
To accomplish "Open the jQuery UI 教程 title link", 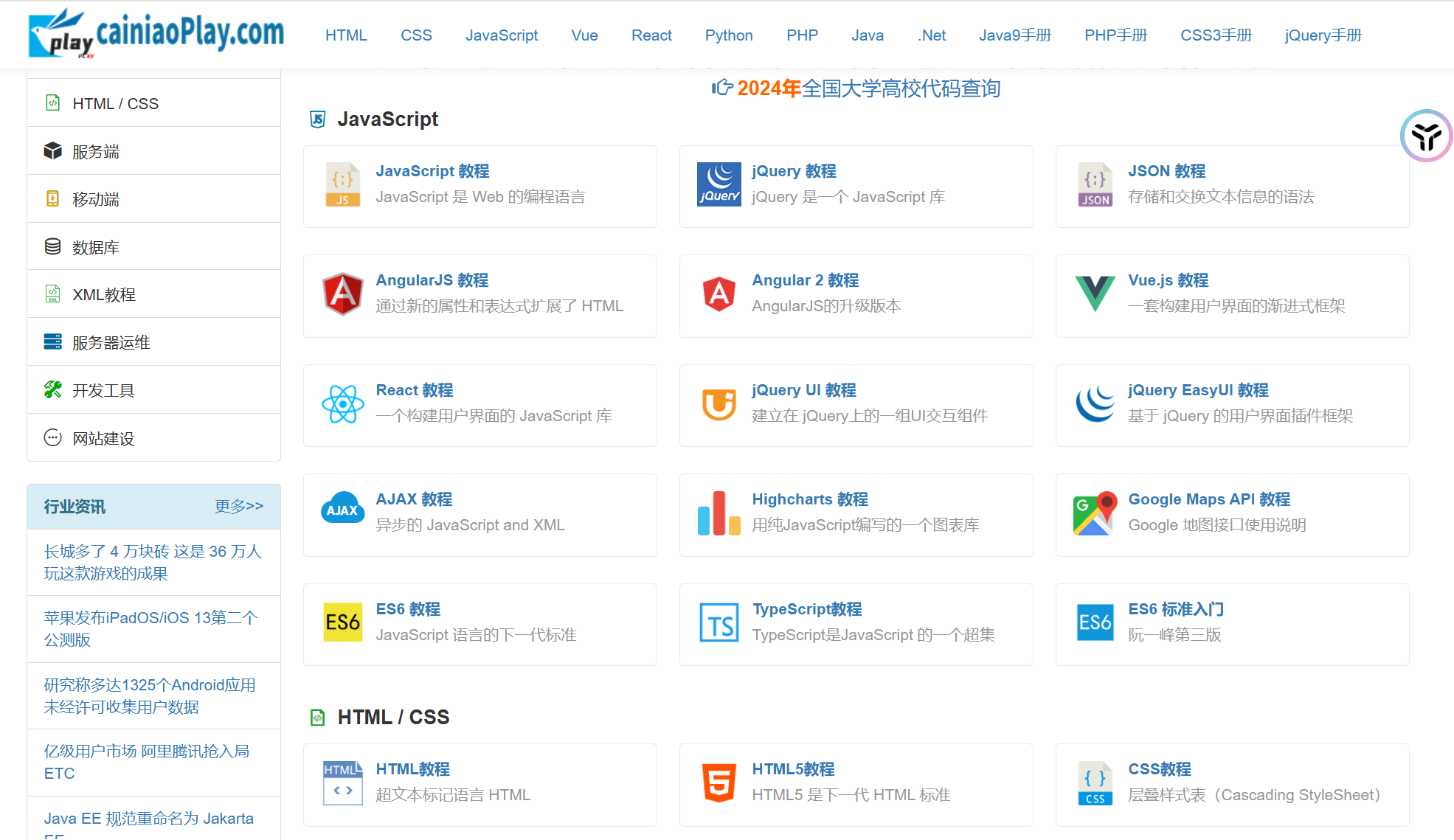I will pyautogui.click(x=803, y=390).
